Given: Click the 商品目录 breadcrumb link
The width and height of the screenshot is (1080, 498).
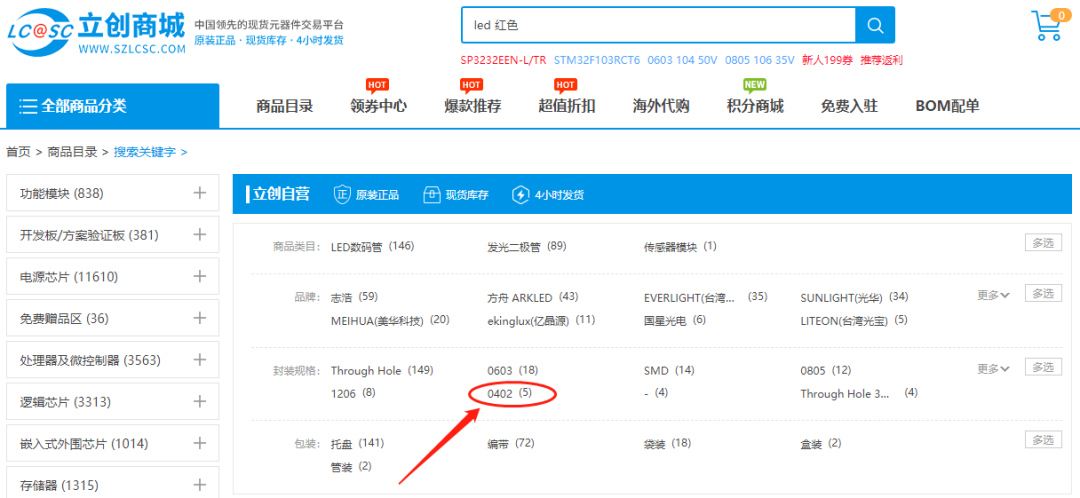Looking at the screenshot, I should pyautogui.click(x=72, y=152).
